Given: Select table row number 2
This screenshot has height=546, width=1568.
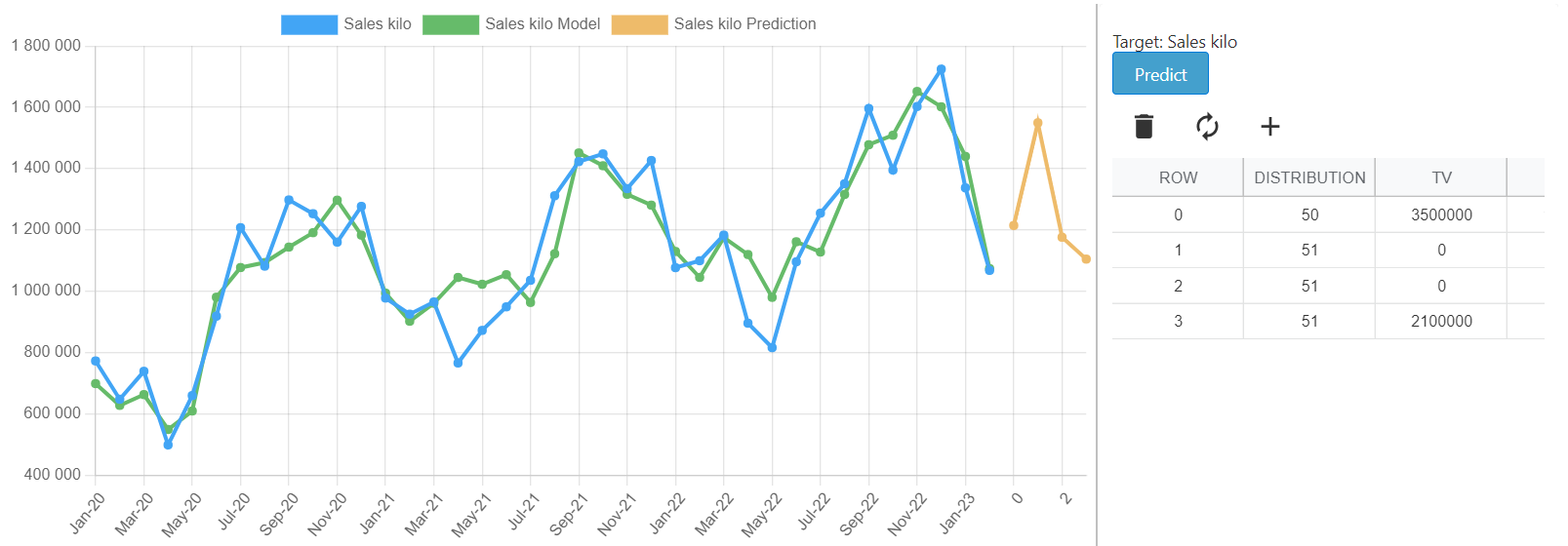Looking at the screenshot, I should (x=1178, y=286).
